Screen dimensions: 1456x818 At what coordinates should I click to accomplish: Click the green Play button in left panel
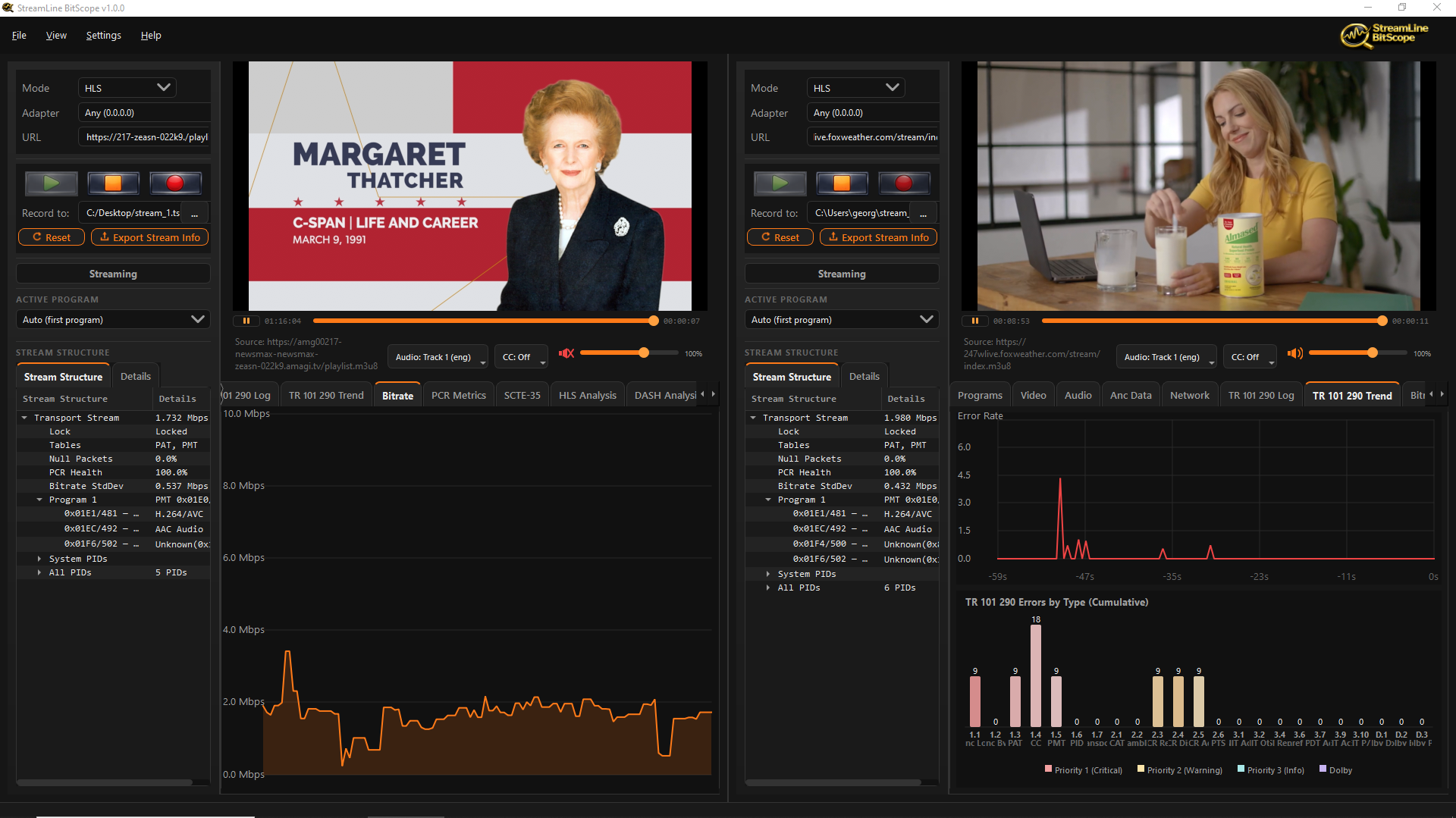coord(51,183)
